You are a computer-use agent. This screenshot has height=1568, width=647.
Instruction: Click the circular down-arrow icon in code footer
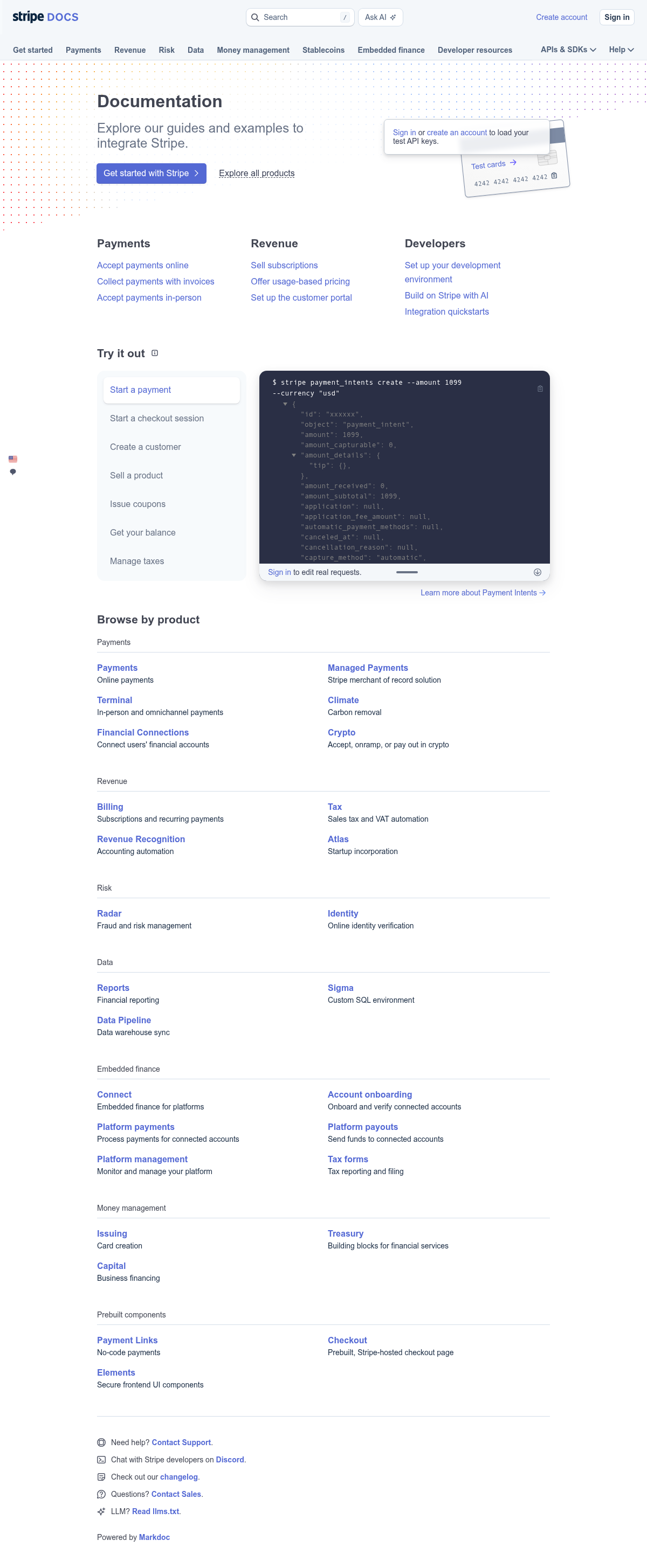(538, 572)
